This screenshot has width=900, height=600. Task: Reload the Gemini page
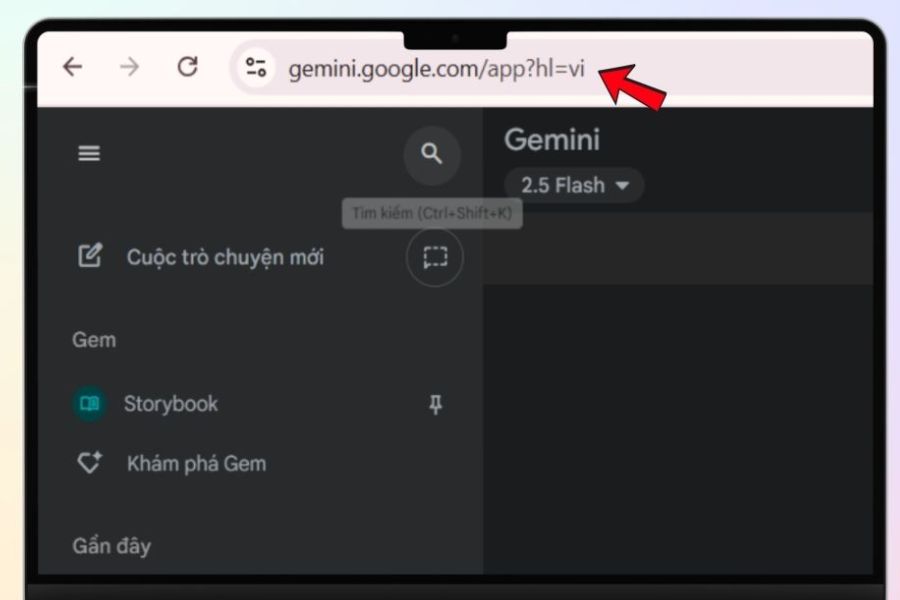[x=187, y=67]
